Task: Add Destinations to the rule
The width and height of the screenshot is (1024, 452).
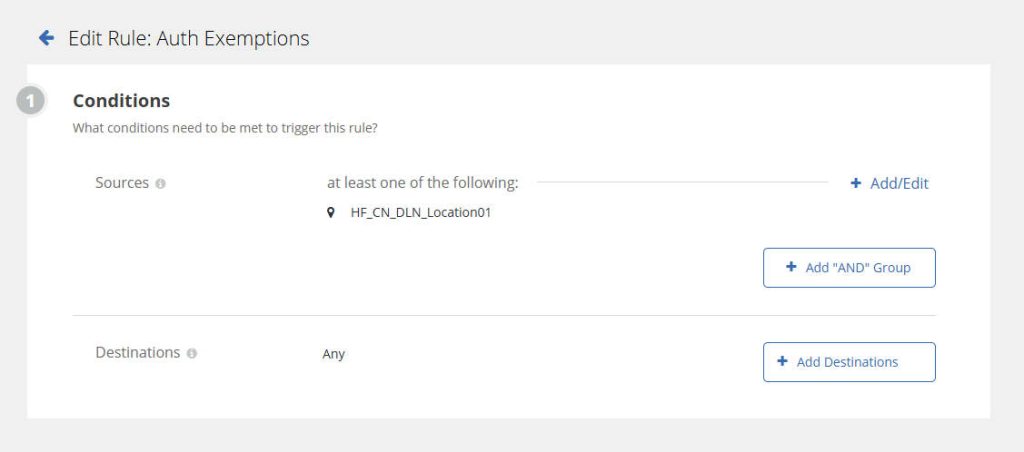Action: coord(849,362)
